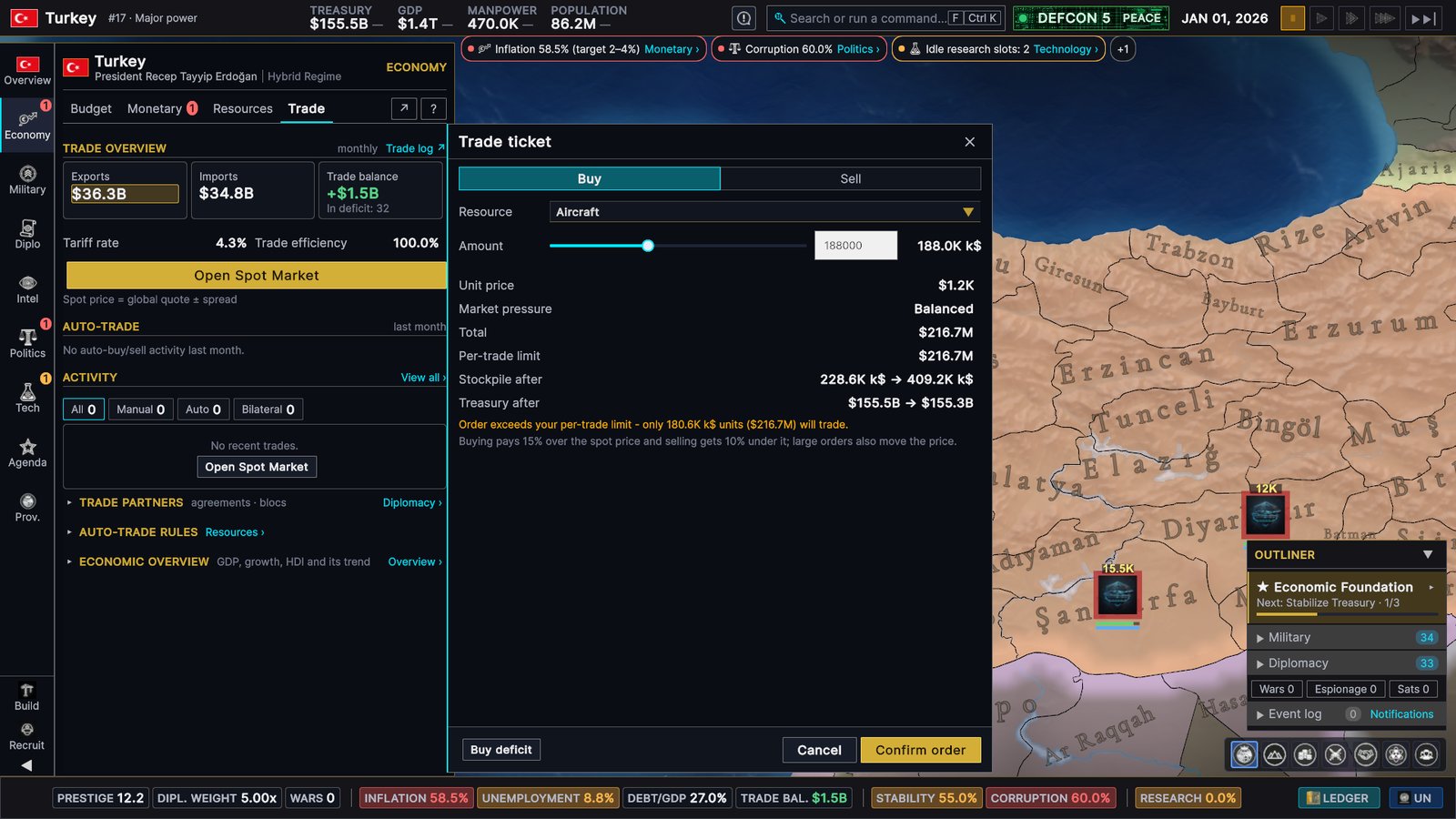The image size is (1456, 819).
Task: Focus the search or command box
Action: [885, 18]
